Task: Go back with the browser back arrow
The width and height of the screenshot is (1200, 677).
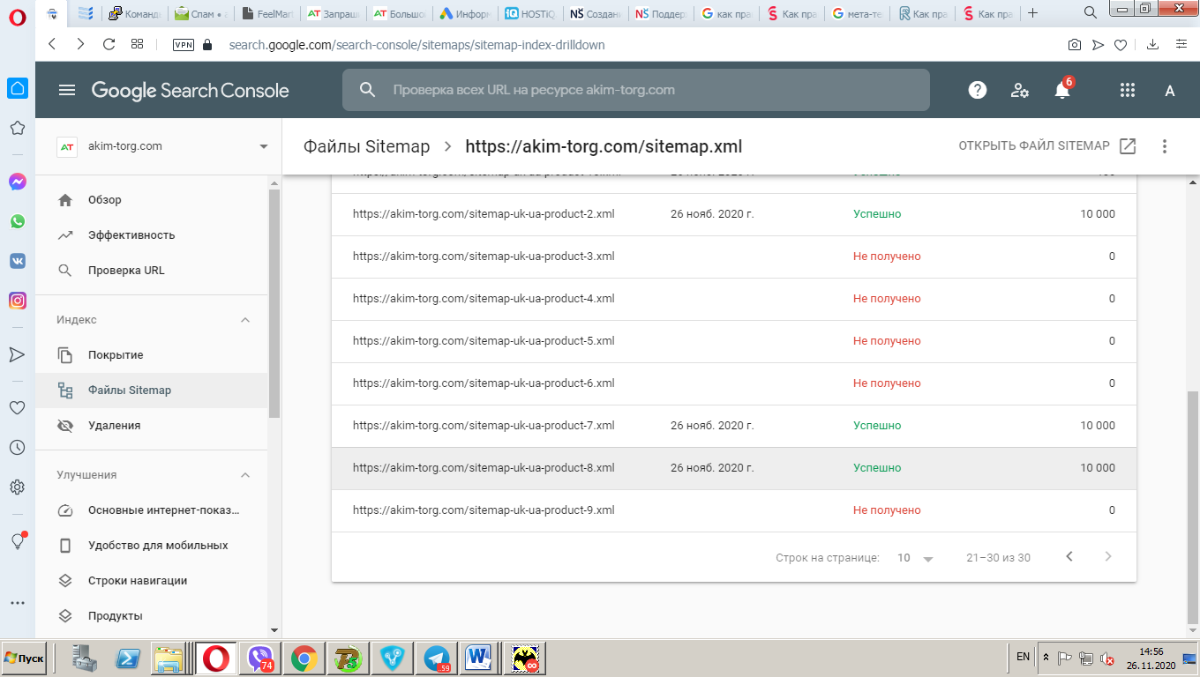Action: click(52, 44)
